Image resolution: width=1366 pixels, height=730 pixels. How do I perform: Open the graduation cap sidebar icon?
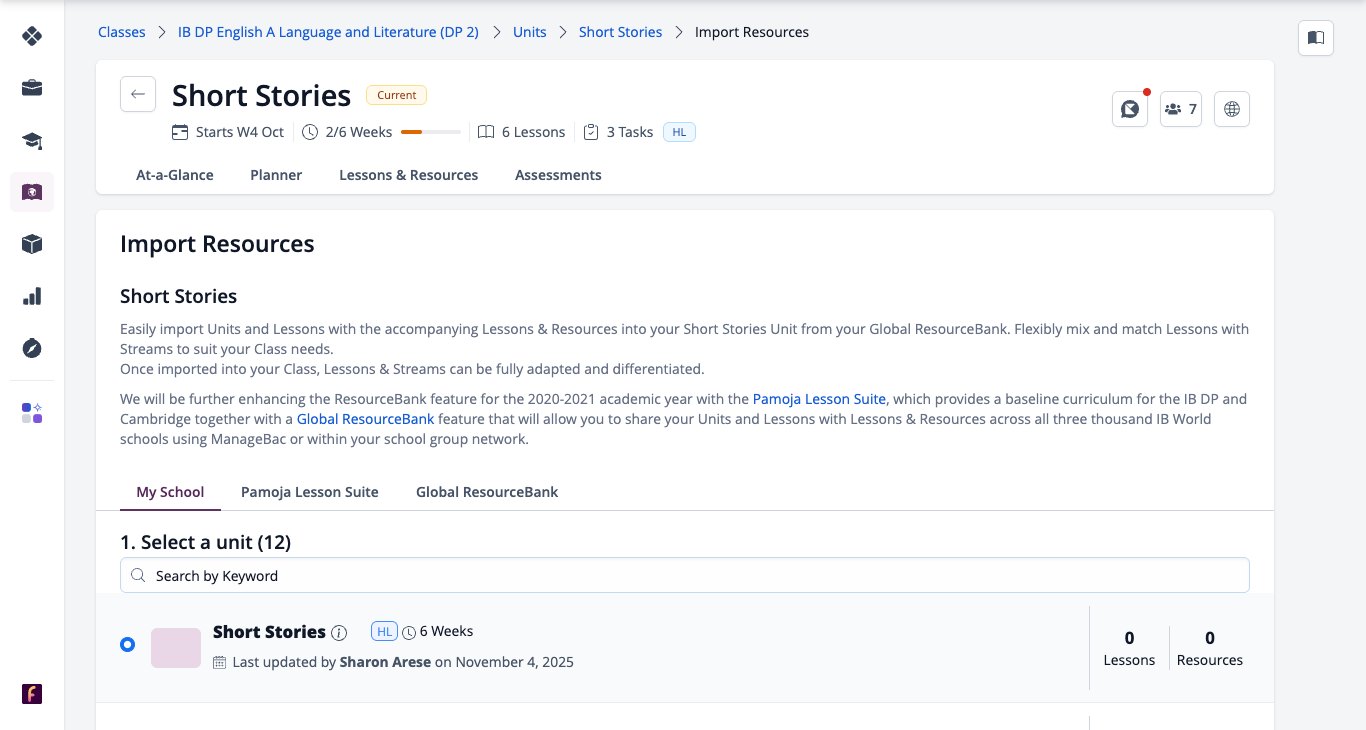click(32, 140)
